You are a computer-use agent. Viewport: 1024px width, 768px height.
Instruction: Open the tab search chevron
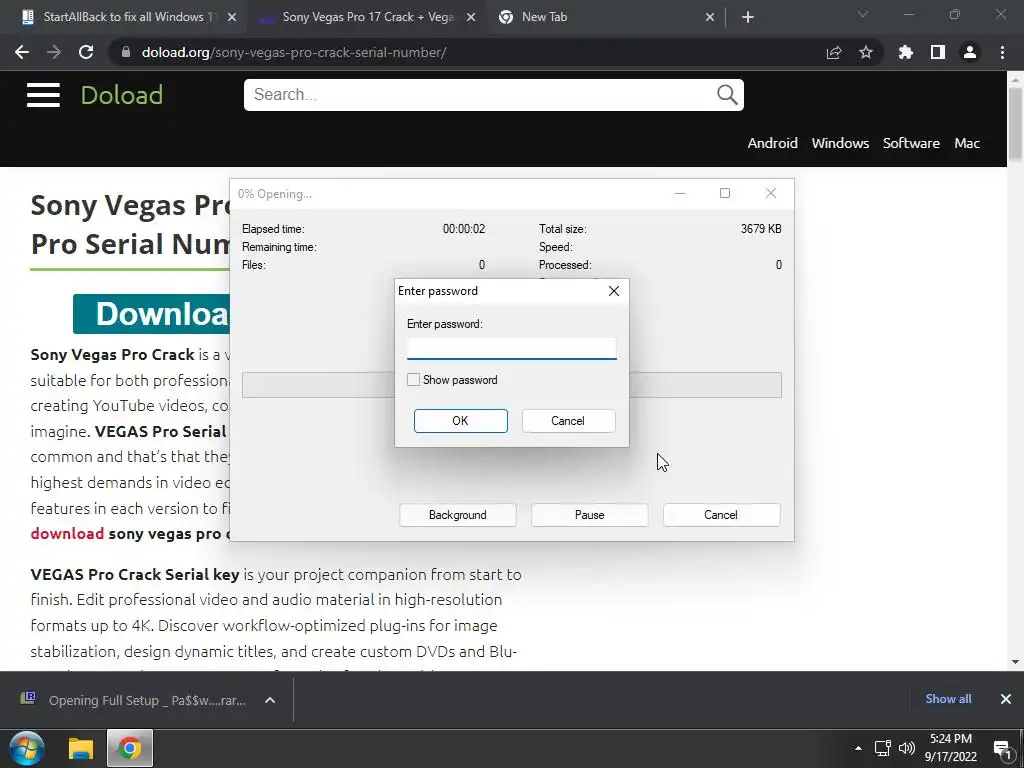point(863,14)
